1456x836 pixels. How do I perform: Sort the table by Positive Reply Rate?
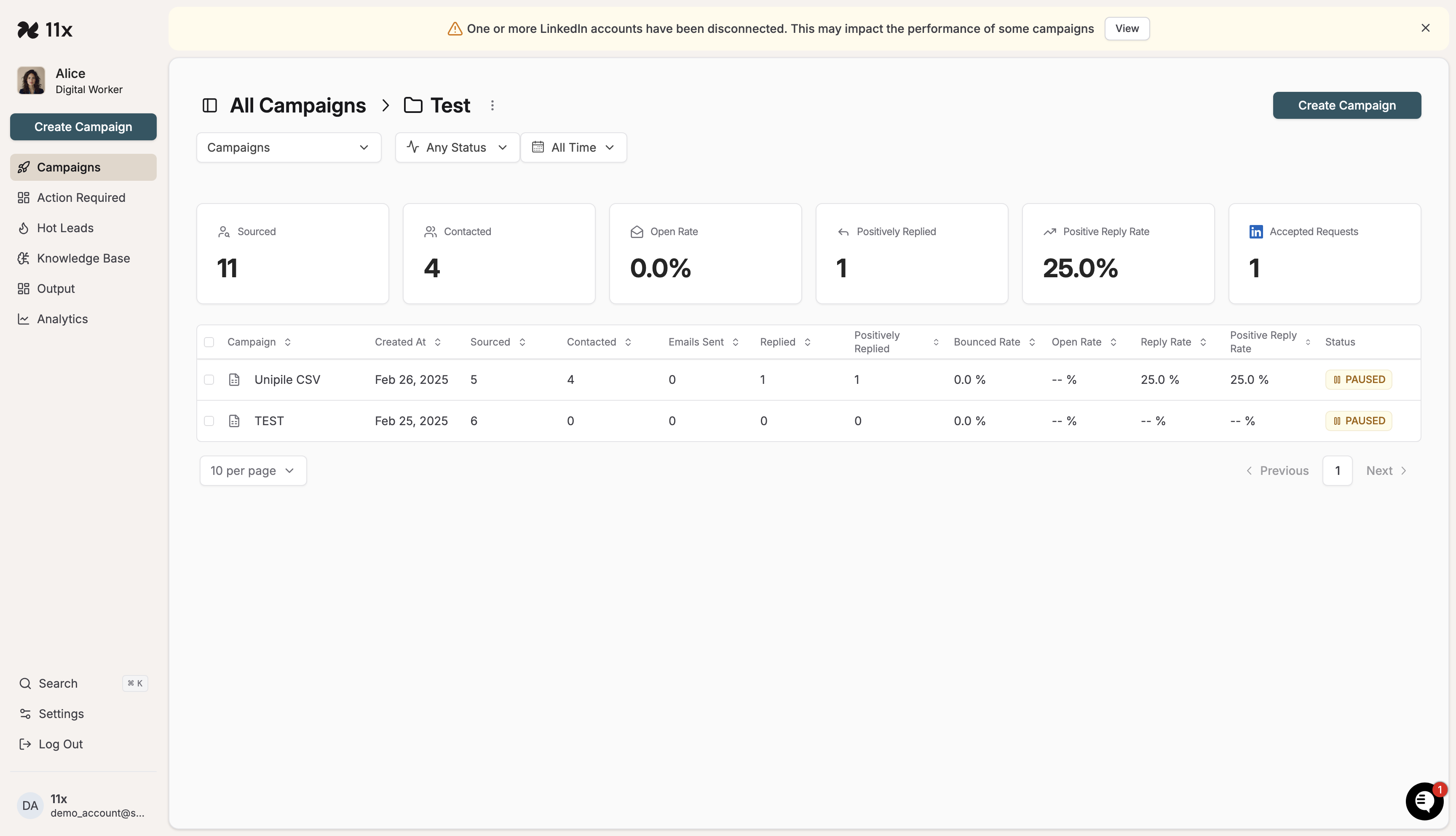pyautogui.click(x=1308, y=342)
